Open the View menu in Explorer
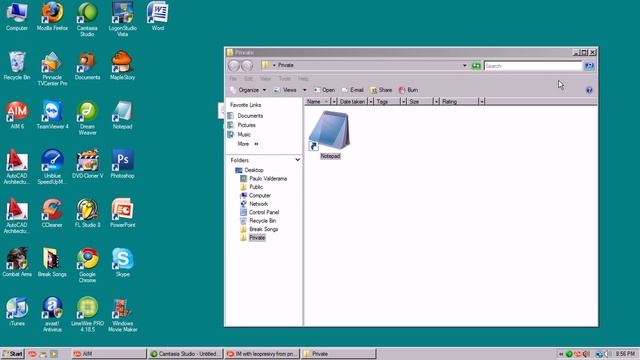 265,79
